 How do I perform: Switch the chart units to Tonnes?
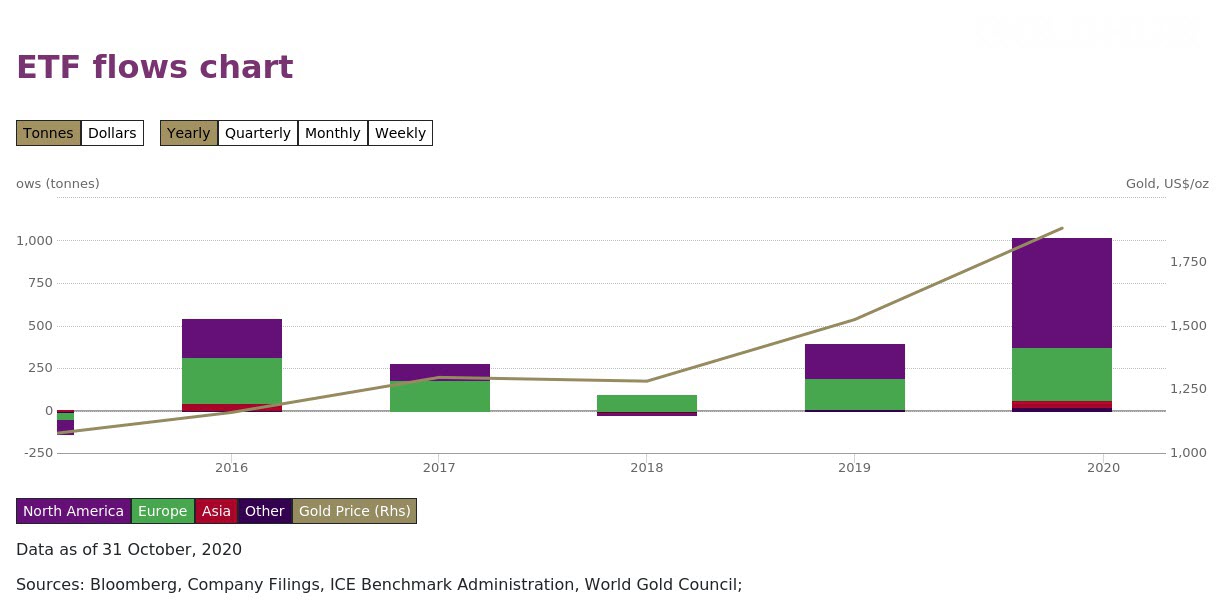48,133
